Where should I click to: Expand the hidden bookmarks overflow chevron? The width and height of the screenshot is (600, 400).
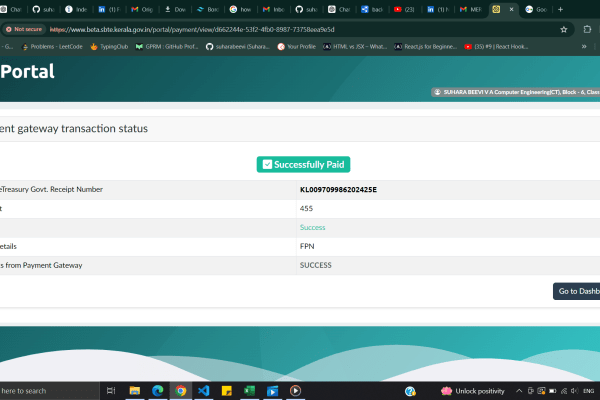pyautogui.click(x=584, y=47)
